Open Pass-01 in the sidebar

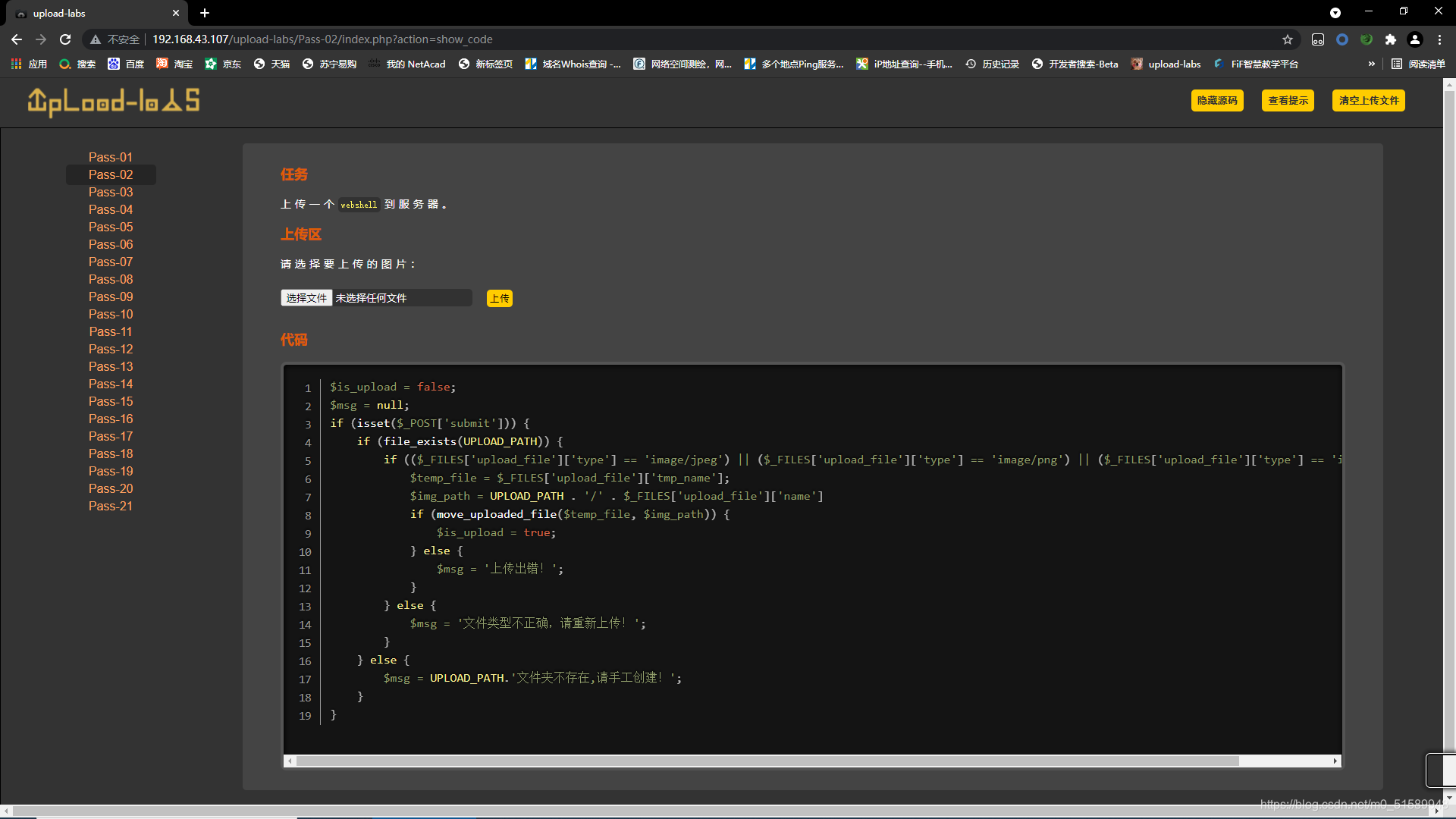click(111, 157)
